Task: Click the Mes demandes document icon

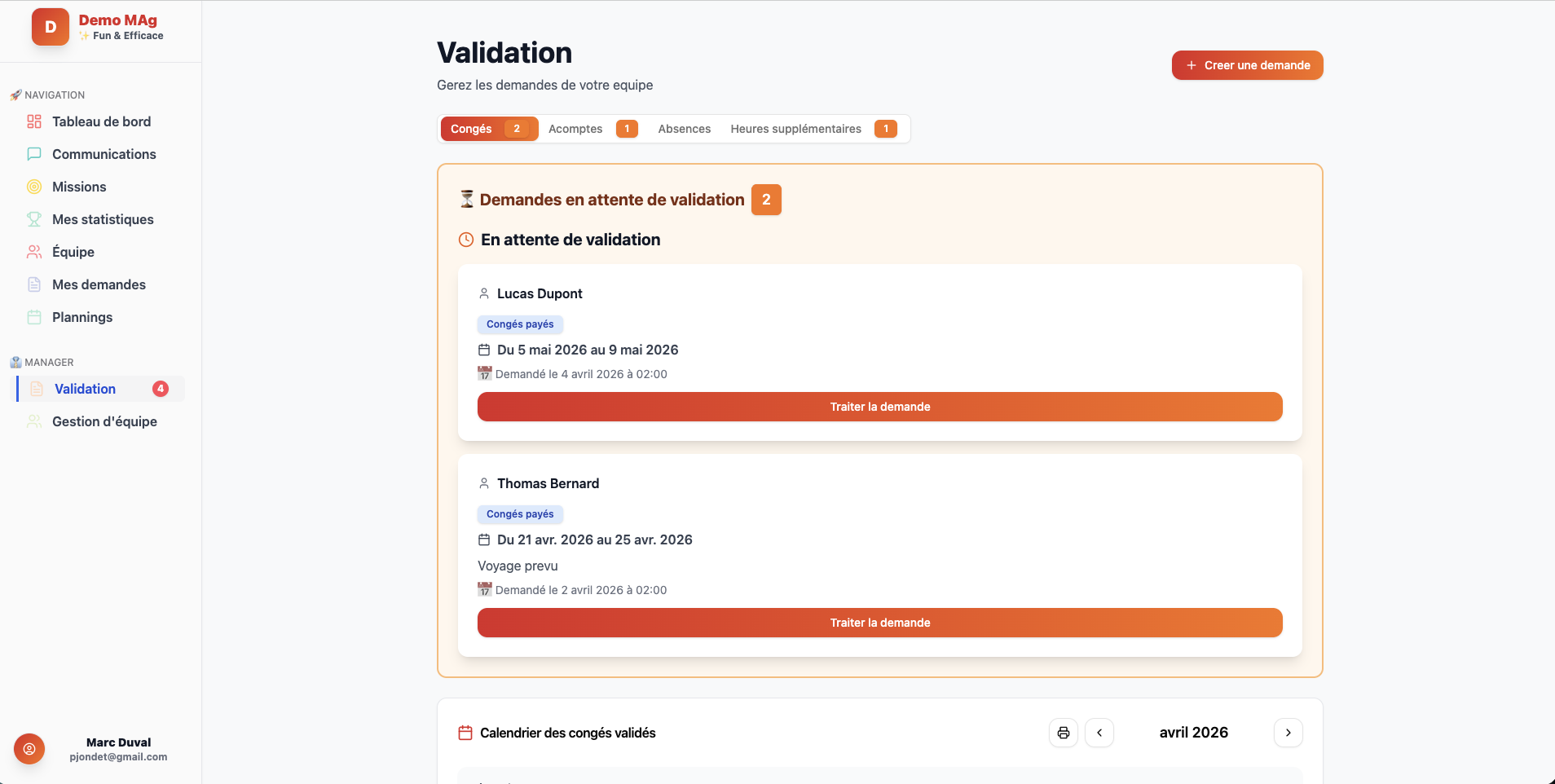Action: coord(34,284)
